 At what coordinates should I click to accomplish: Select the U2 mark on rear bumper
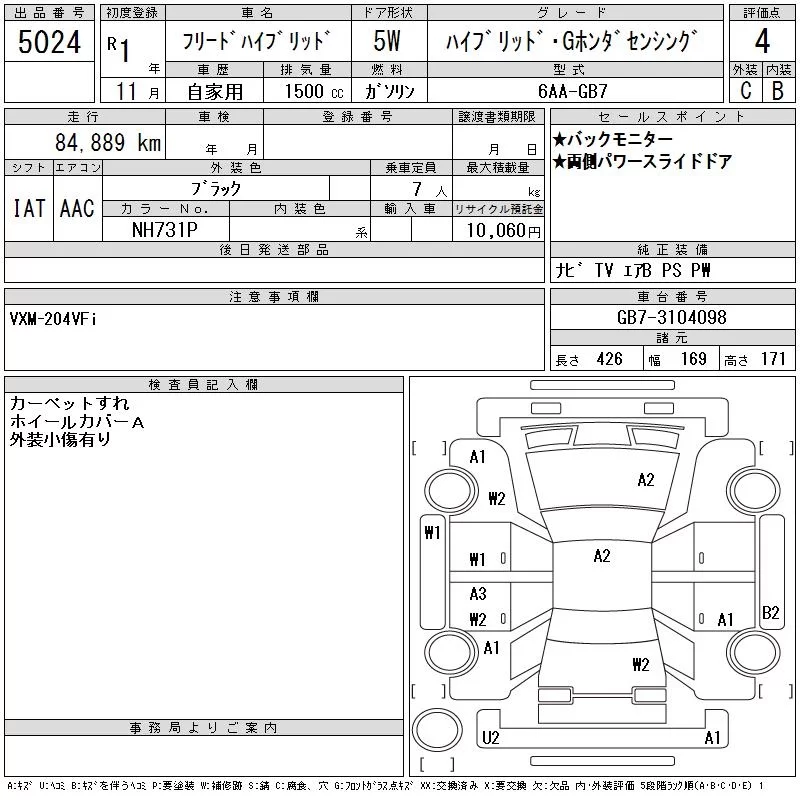[490, 738]
